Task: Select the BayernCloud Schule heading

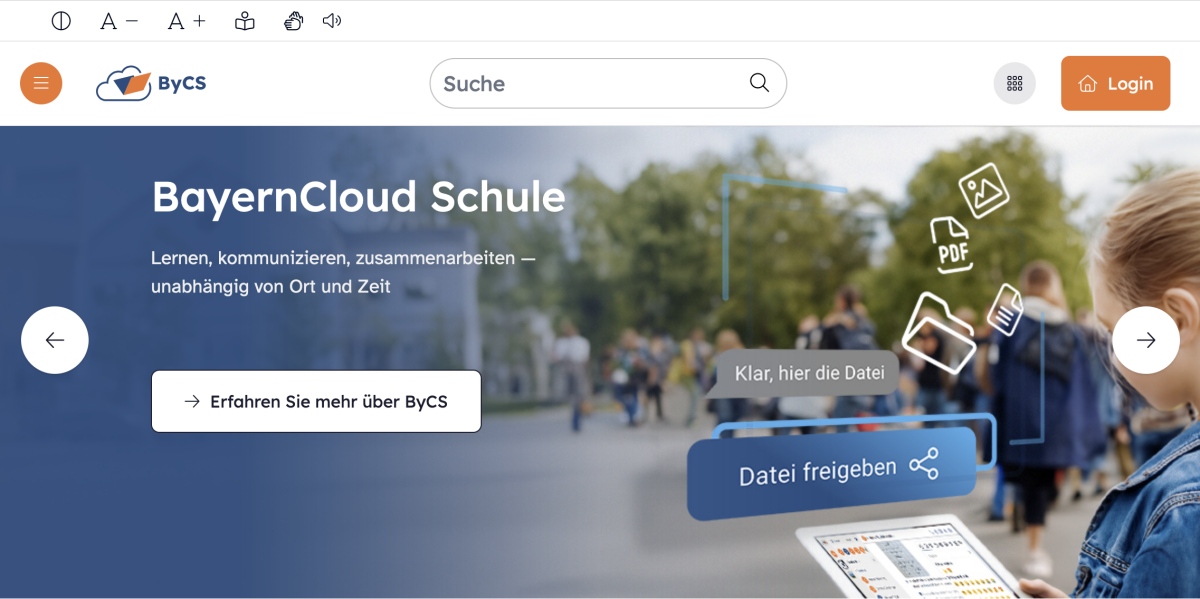Action: coord(358,197)
